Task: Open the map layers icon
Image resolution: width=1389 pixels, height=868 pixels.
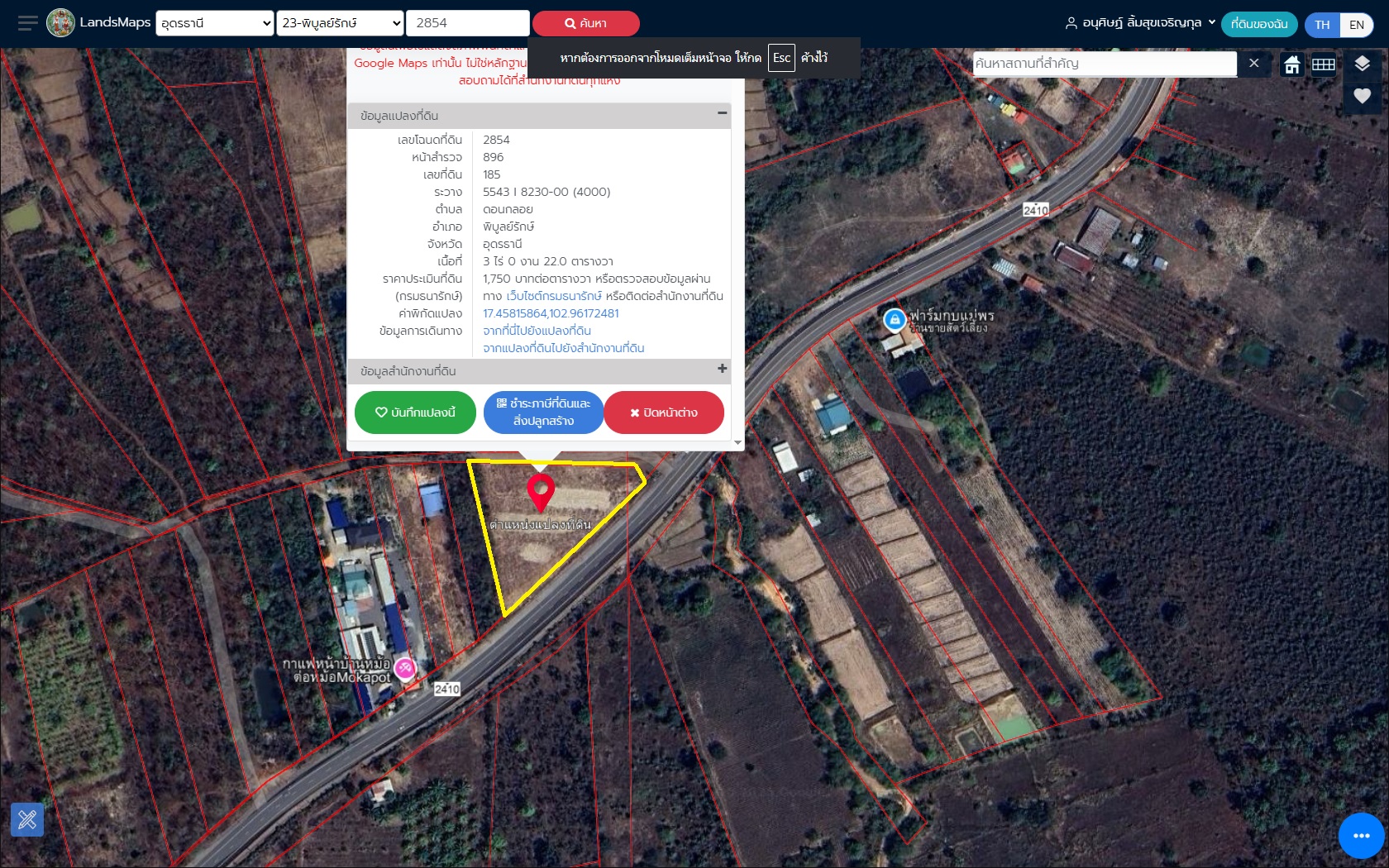Action: coord(1362,64)
